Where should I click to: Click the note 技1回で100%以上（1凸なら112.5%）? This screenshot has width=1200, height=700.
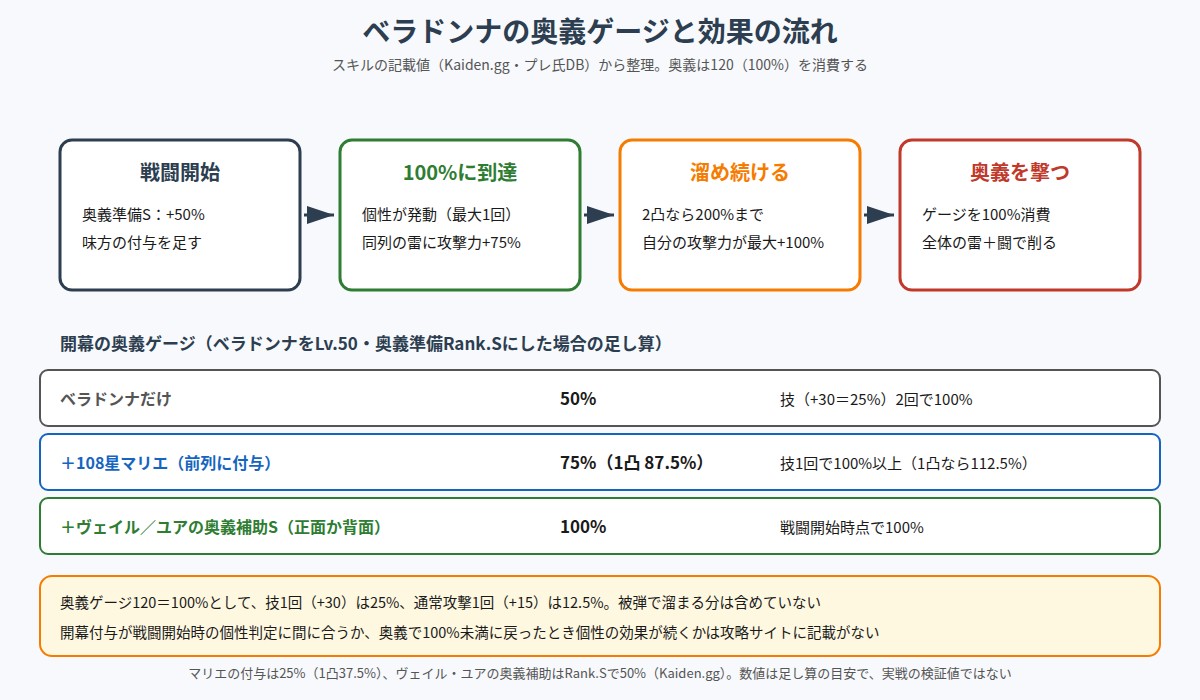click(904, 463)
